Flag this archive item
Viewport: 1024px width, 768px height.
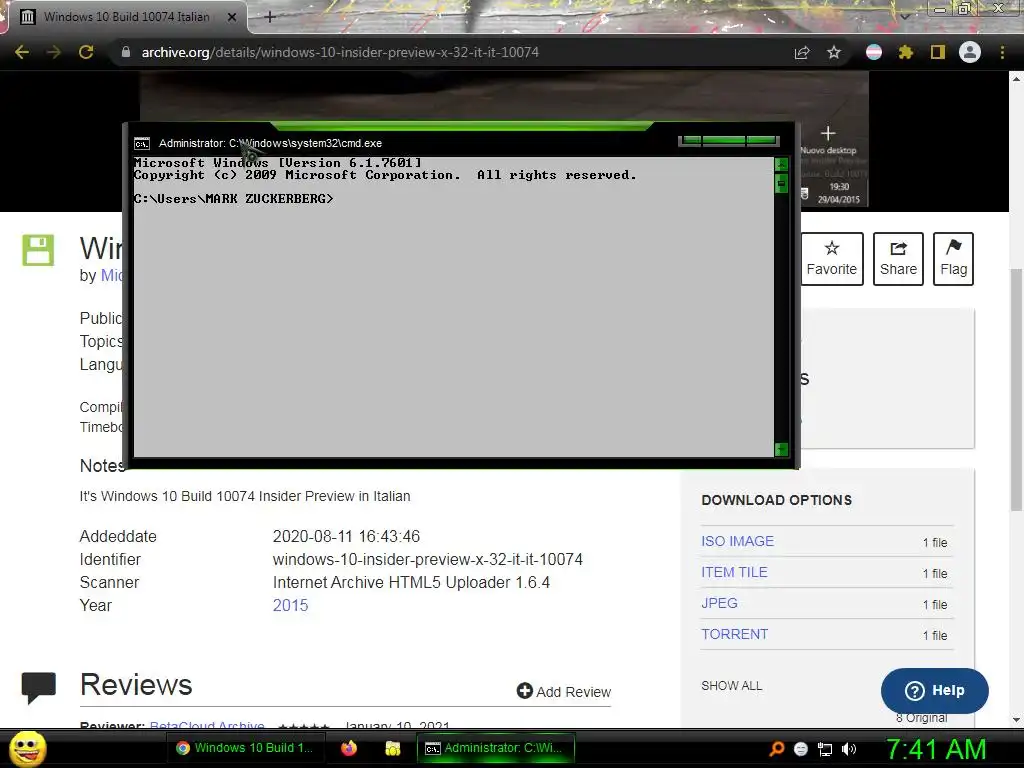tap(953, 259)
